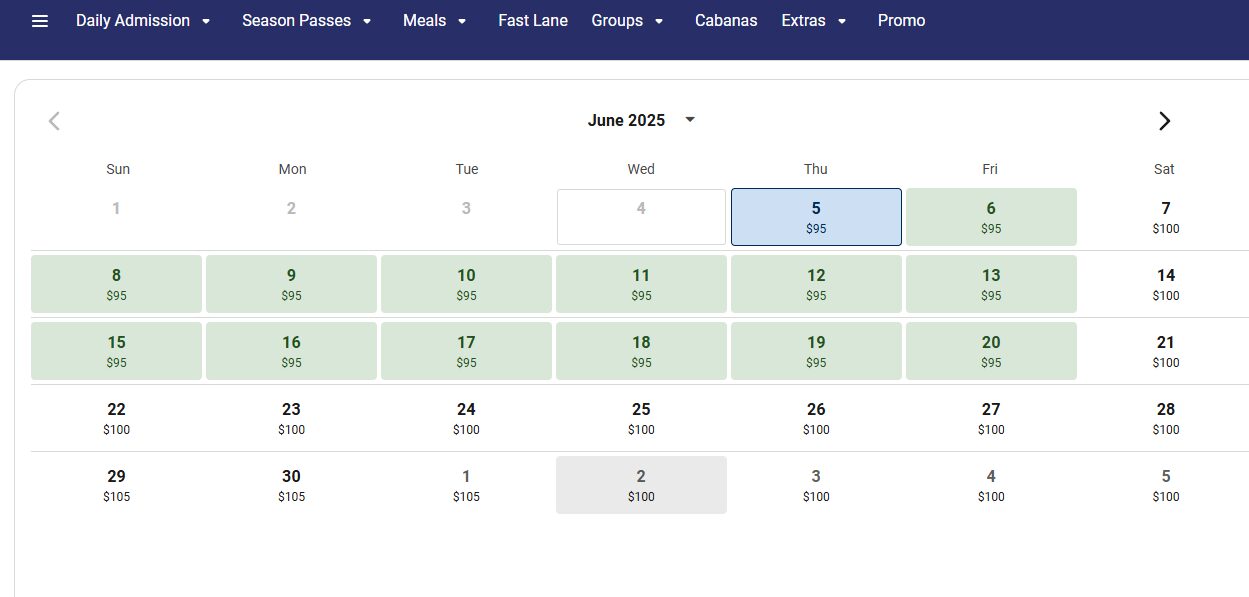Select June 18 date cell
The width and height of the screenshot is (1249, 597).
point(641,351)
